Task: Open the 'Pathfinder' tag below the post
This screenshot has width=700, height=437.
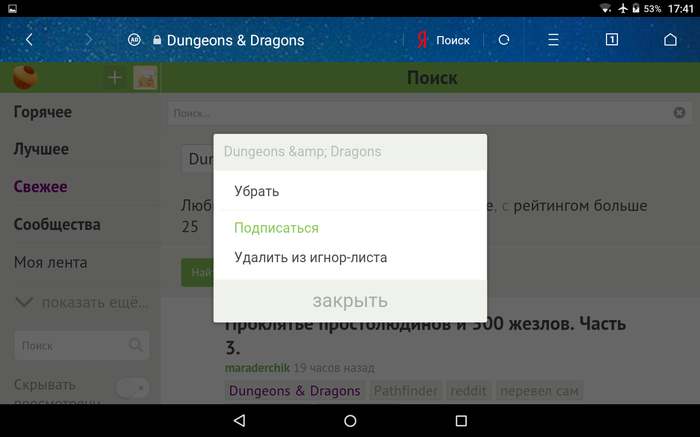Action: (409, 391)
